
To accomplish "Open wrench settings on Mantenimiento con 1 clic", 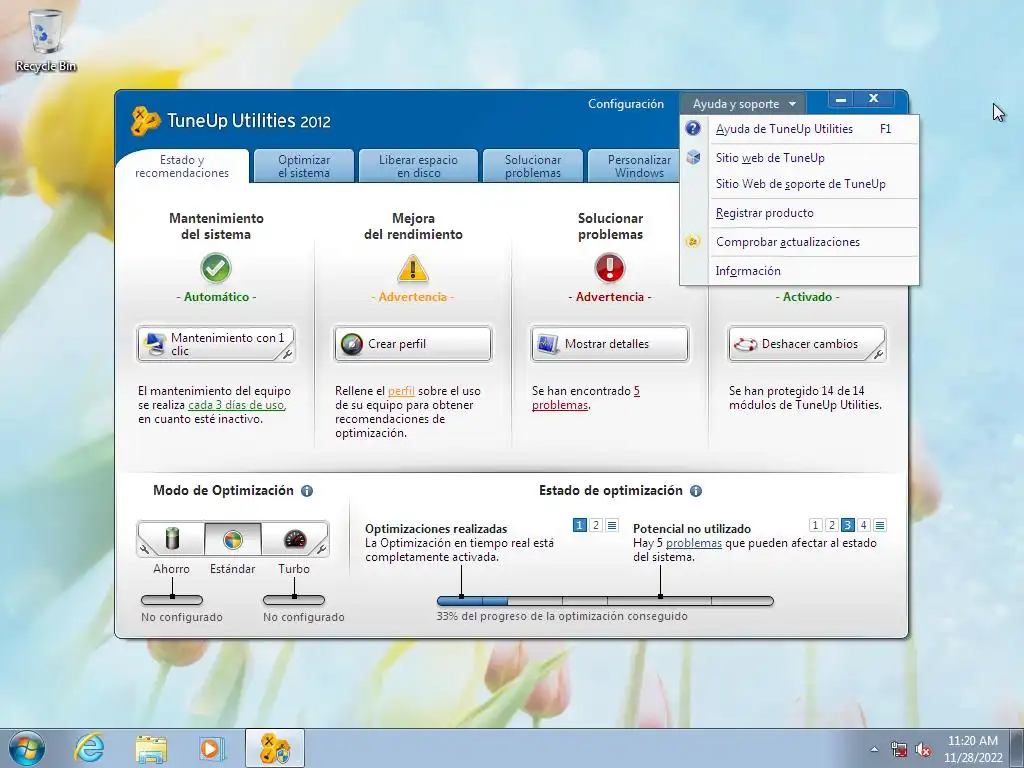I will [287, 354].
